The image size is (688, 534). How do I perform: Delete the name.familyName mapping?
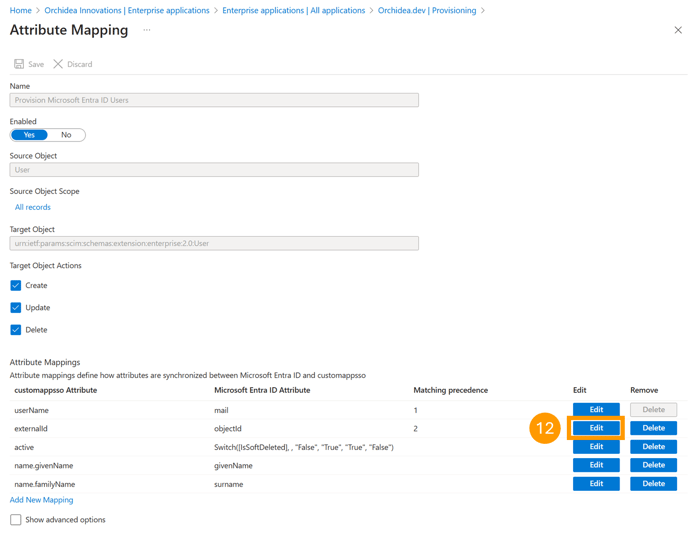point(653,484)
